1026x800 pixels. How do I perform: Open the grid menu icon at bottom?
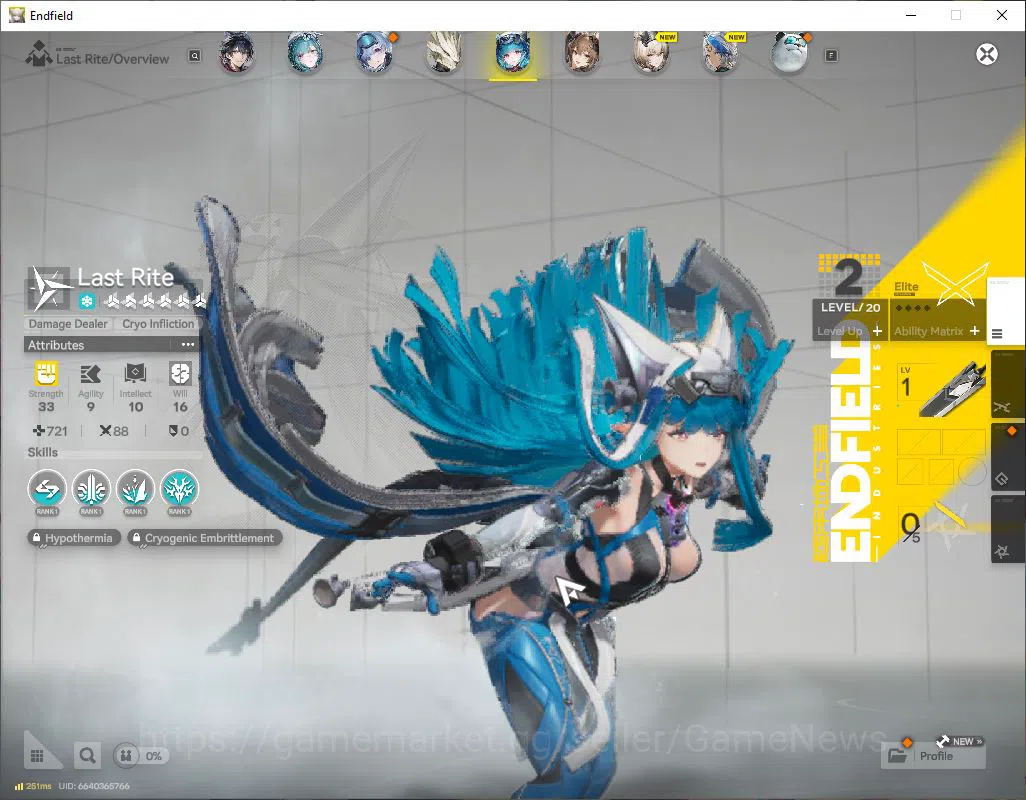pyautogui.click(x=37, y=756)
